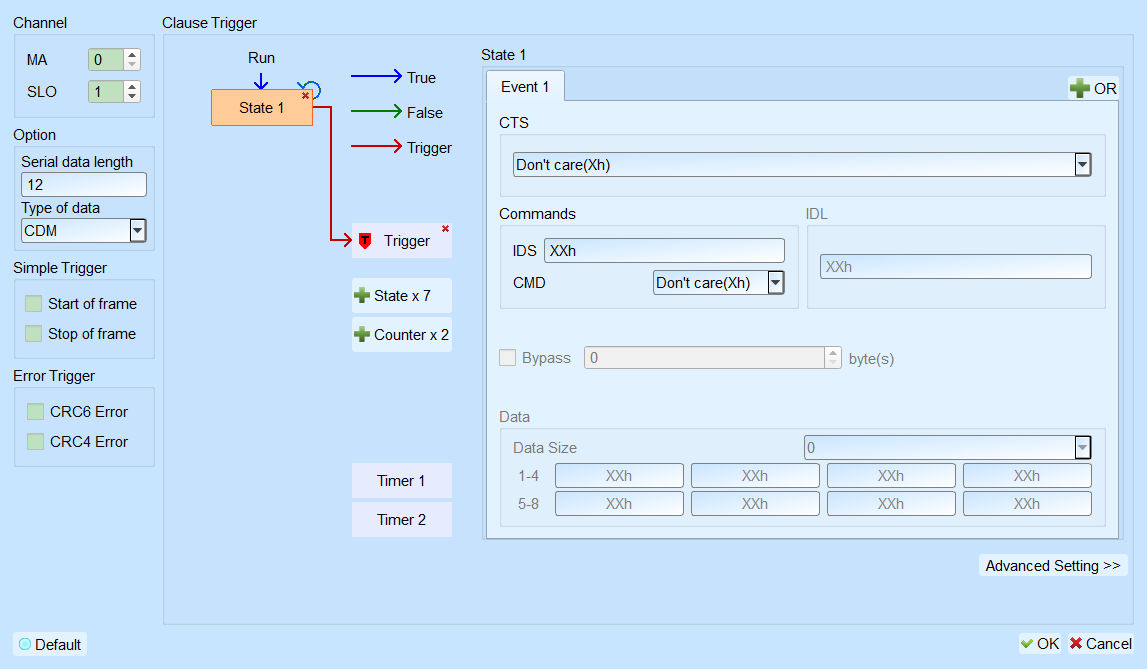
Task: Click the MA value field
Action: (106, 59)
